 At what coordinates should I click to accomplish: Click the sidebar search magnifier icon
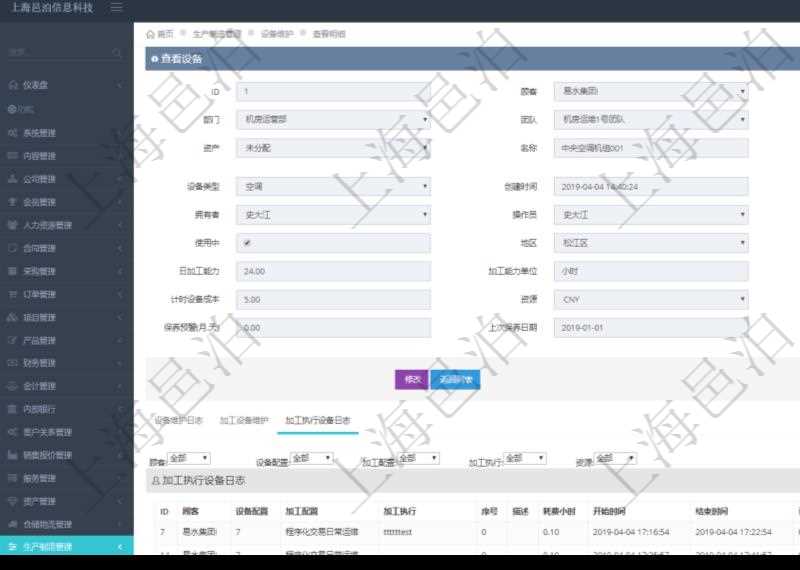[117, 53]
